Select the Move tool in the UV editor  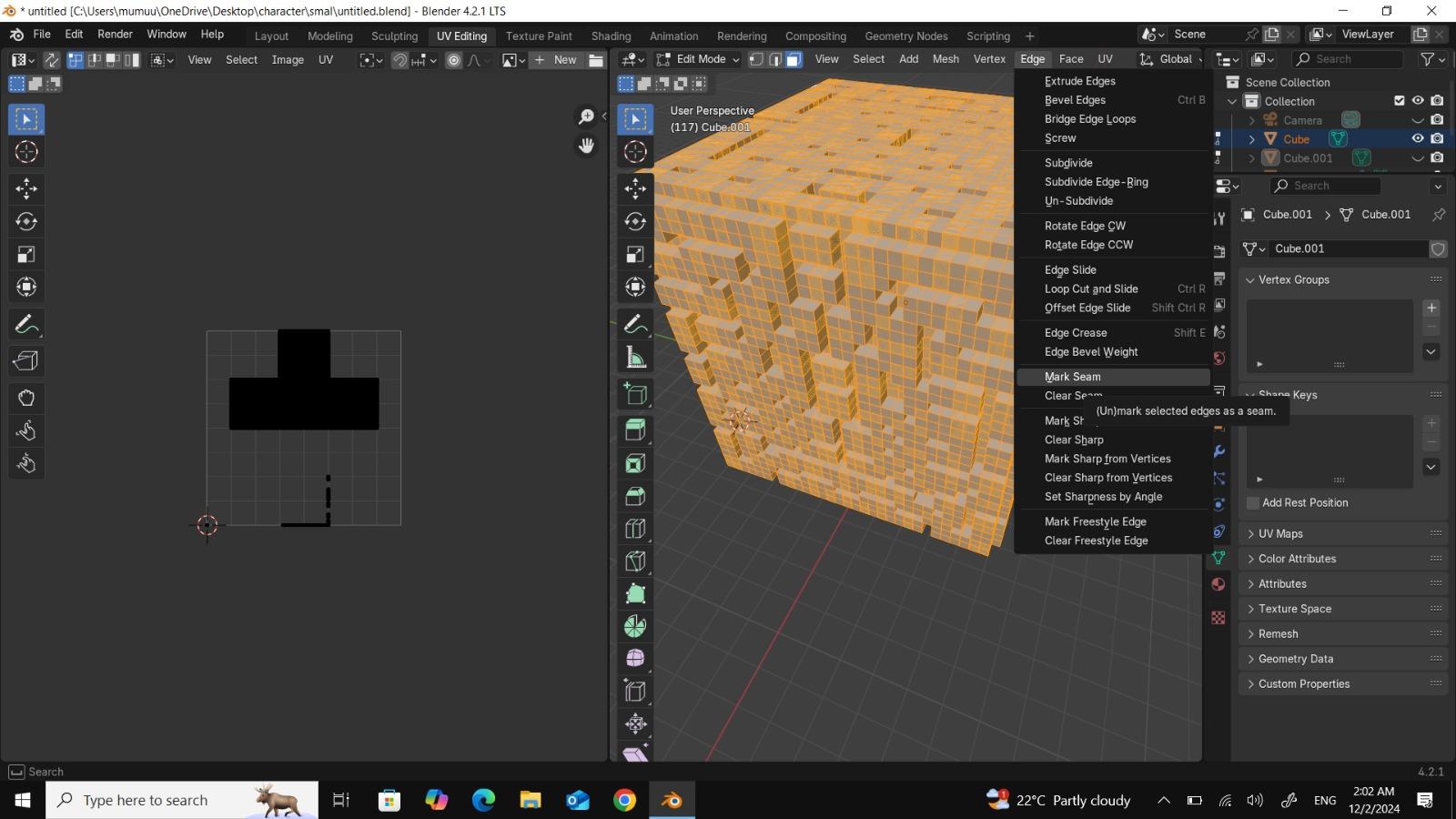(26, 188)
